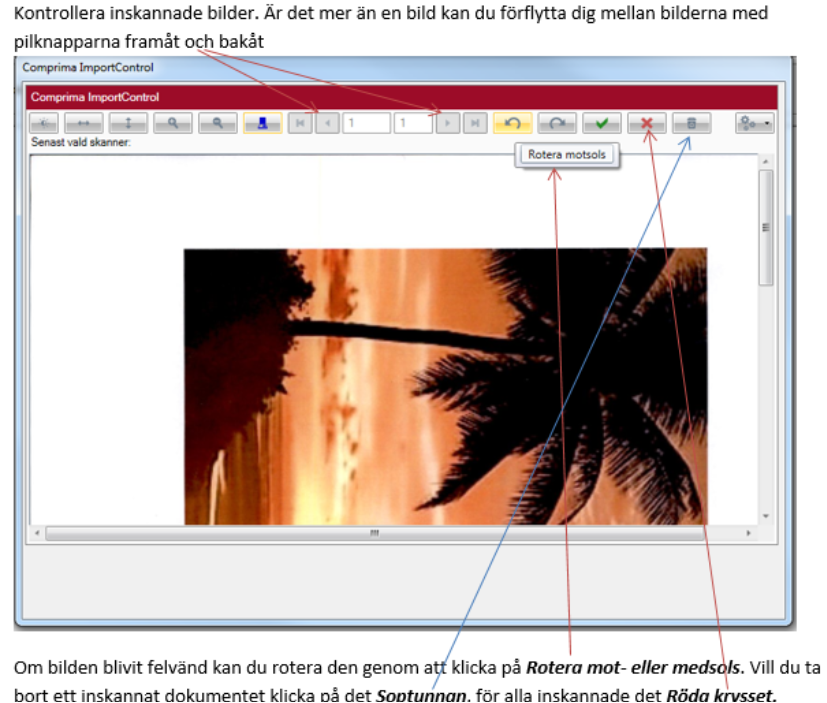Image resolution: width=827 pixels, height=703 pixels.
Task: Go to the next scanned image
Action: pos(449,123)
